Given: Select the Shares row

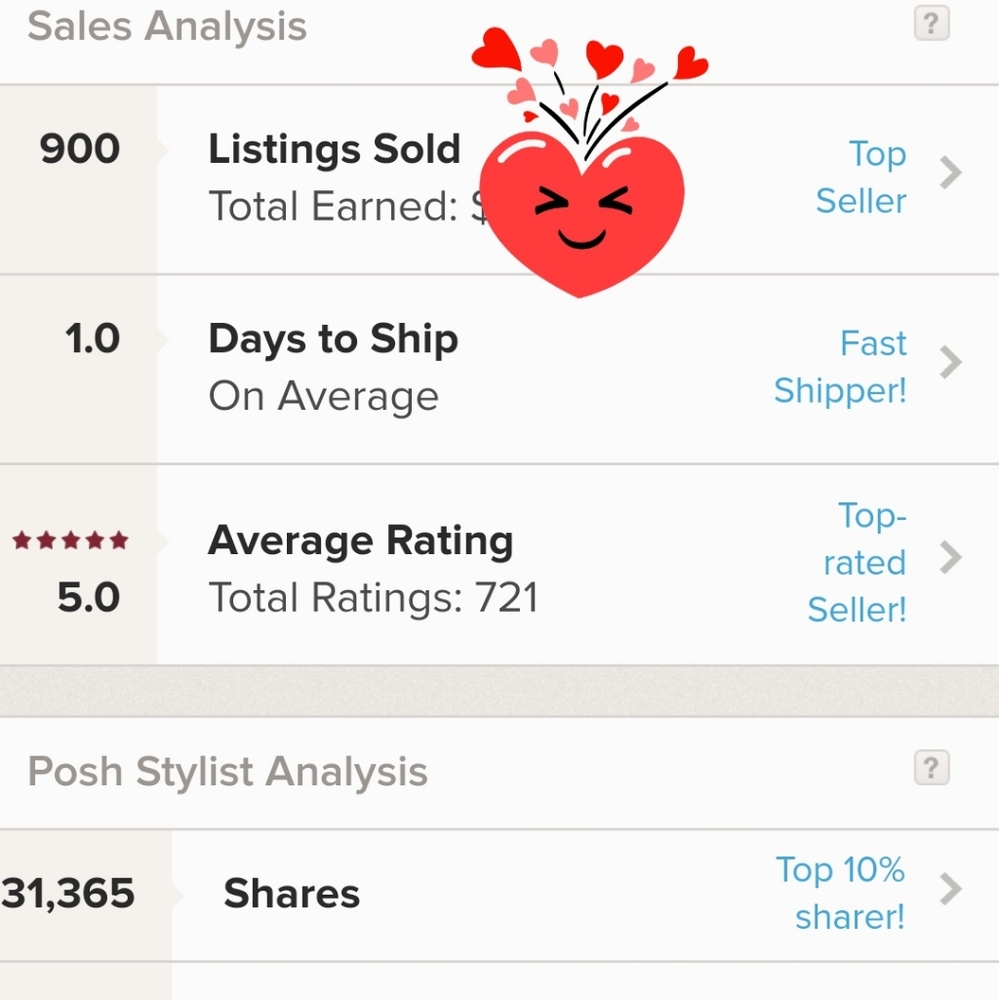Looking at the screenshot, I should click(500, 895).
